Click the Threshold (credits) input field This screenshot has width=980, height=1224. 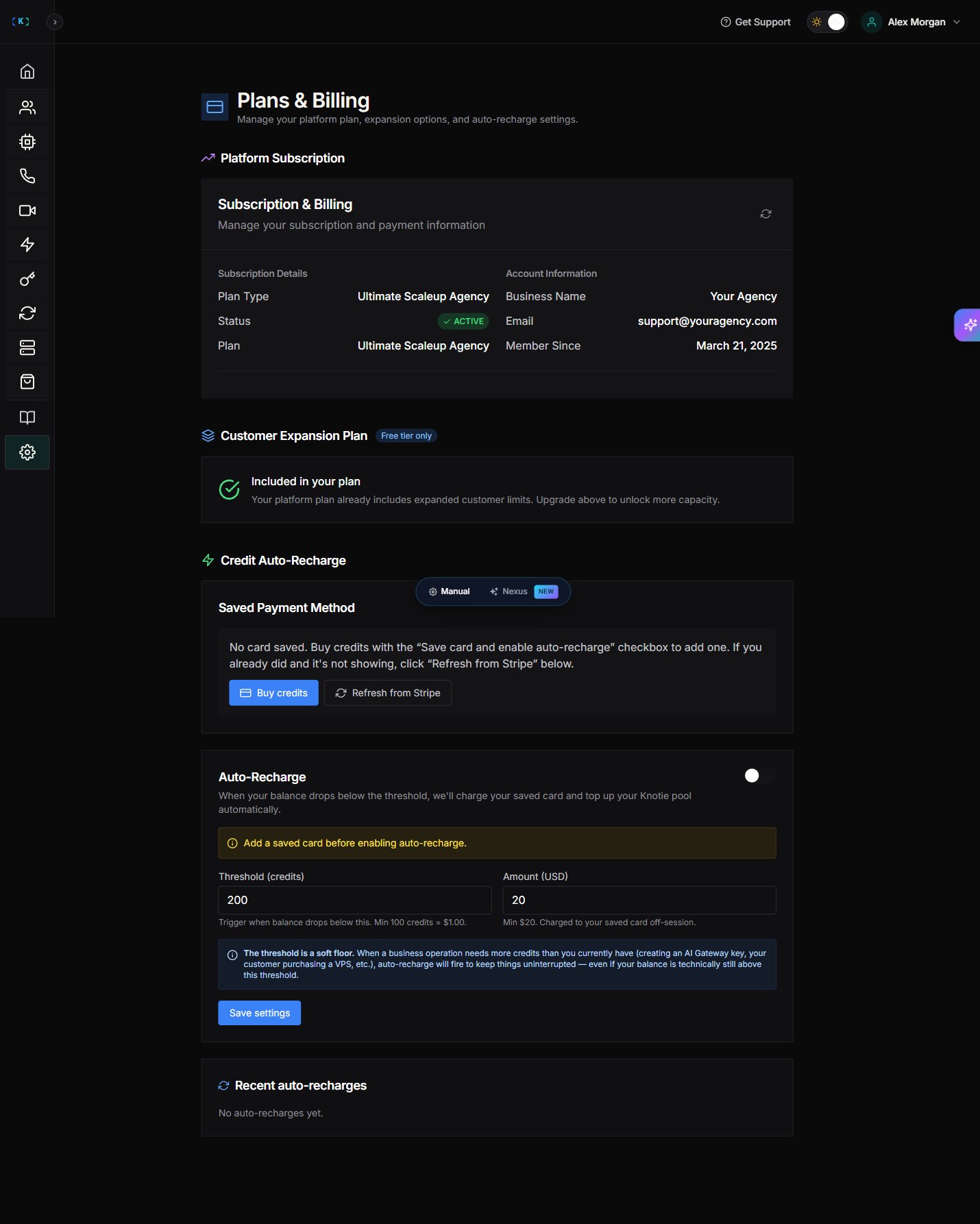coord(355,900)
